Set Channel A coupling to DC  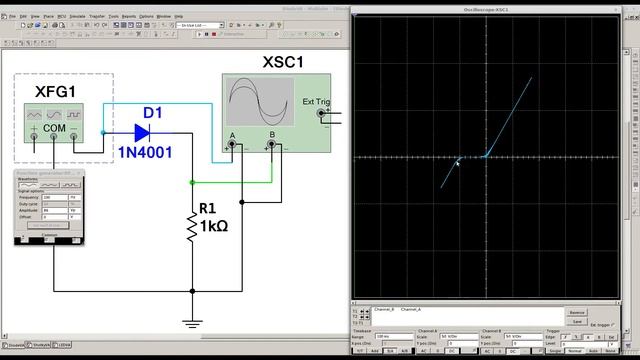click(x=451, y=351)
